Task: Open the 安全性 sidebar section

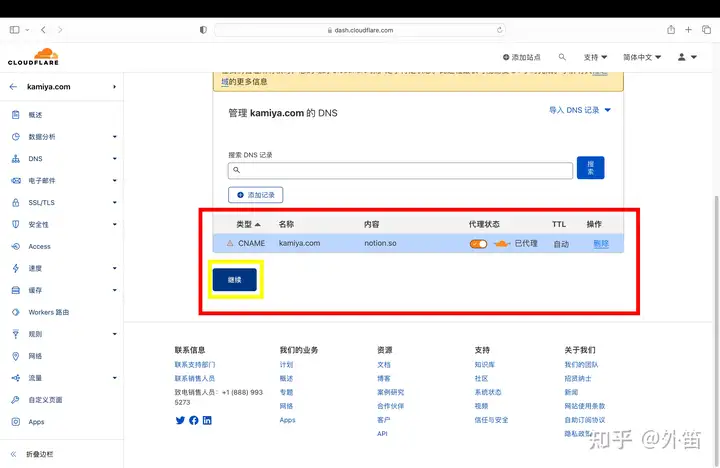Action: [x=38, y=225]
